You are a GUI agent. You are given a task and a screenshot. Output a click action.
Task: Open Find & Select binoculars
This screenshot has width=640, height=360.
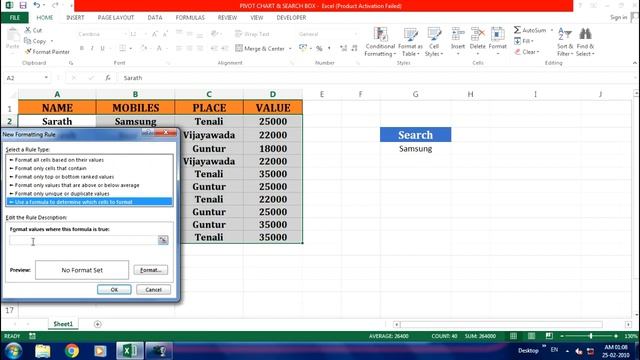click(585, 42)
